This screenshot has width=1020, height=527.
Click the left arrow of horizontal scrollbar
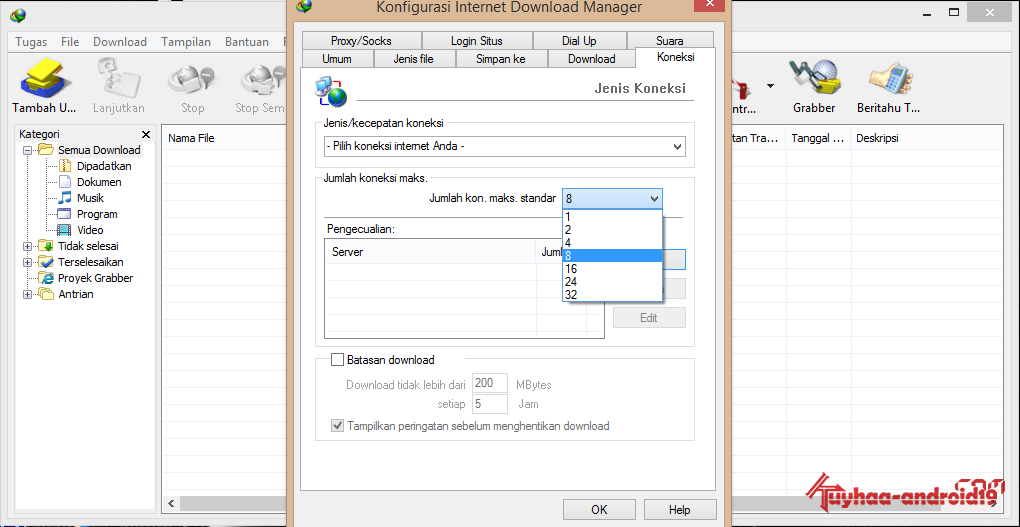172,504
